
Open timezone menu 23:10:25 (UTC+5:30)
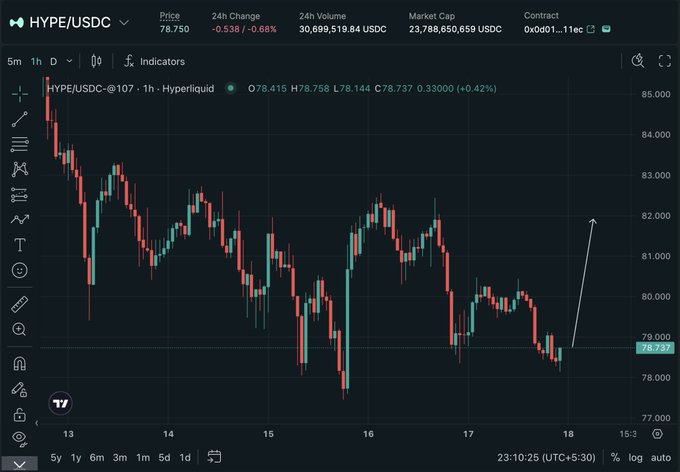click(546, 458)
